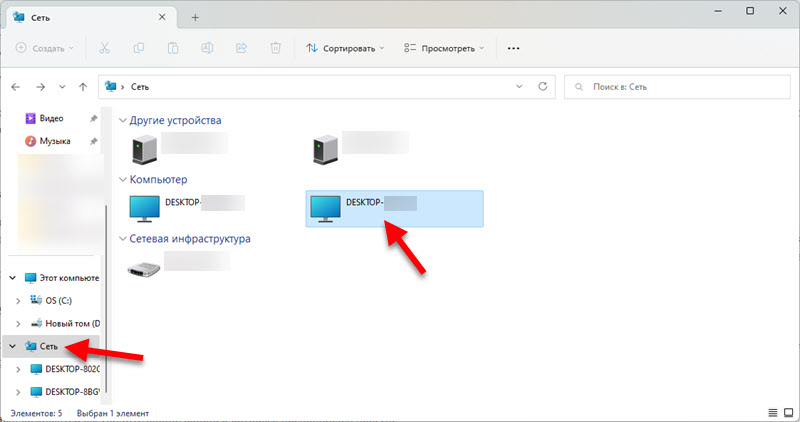Viewport: 800px width, 422px height.
Task: Open a new tab with plus button
Action: [195, 17]
